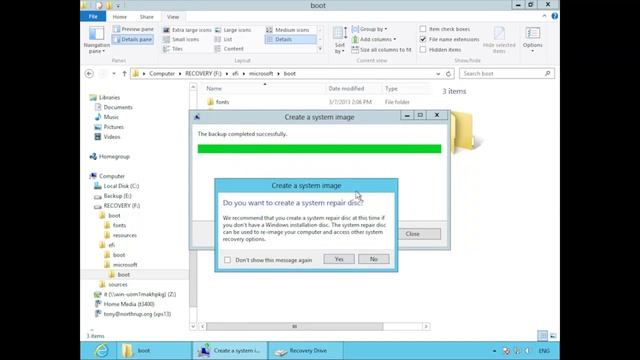
Task: Click the horizontal scrollbar thumb
Action: (x=295, y=326)
